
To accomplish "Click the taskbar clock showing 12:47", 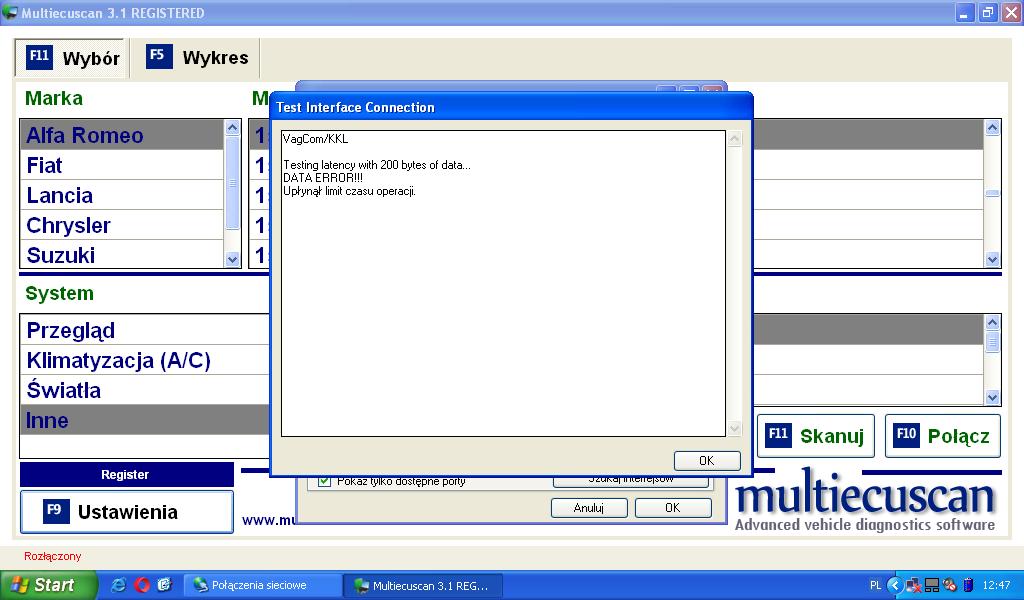I will [997, 585].
